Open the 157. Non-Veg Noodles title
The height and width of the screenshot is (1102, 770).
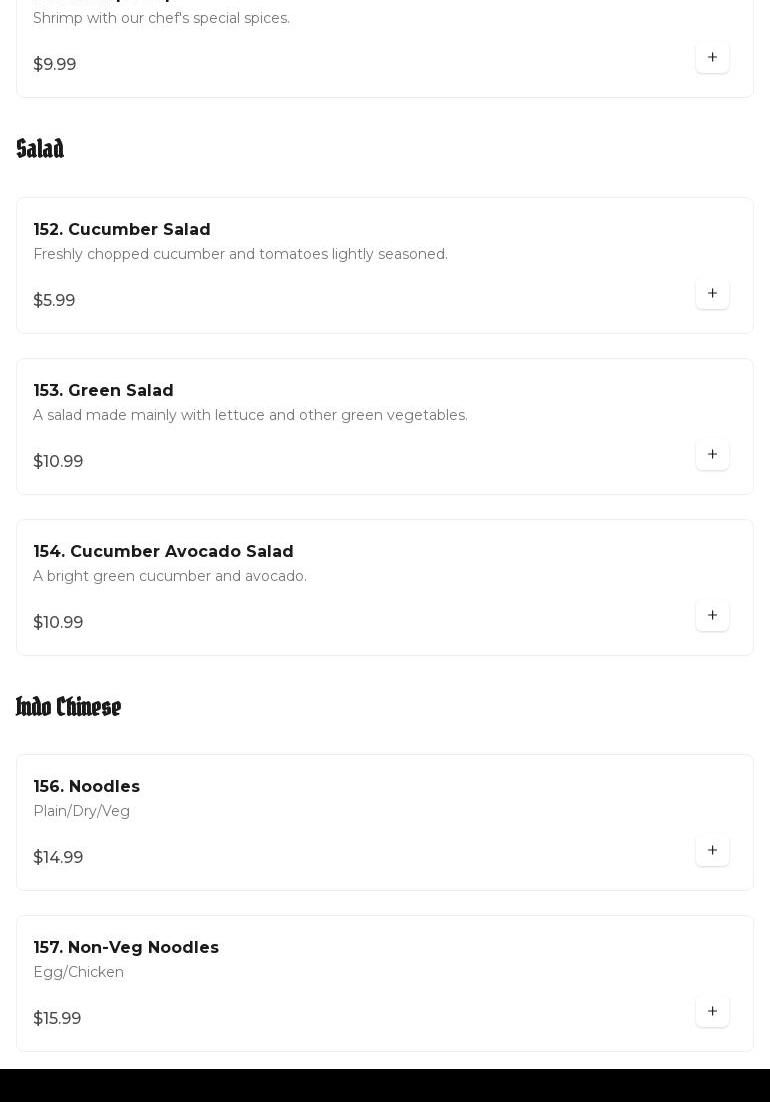(126, 948)
